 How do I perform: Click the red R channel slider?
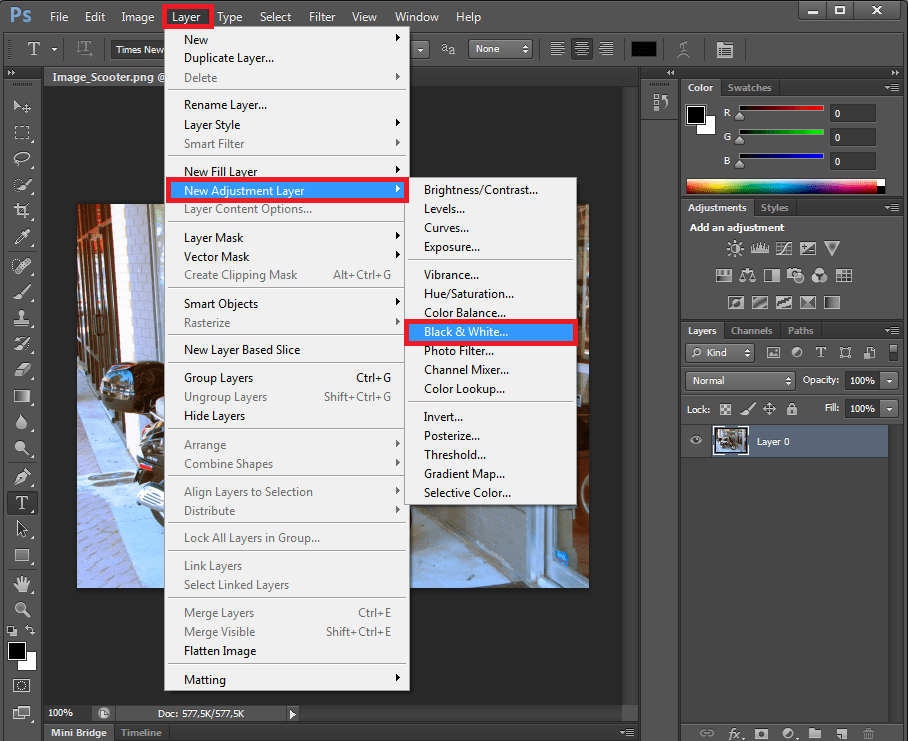pos(781,108)
